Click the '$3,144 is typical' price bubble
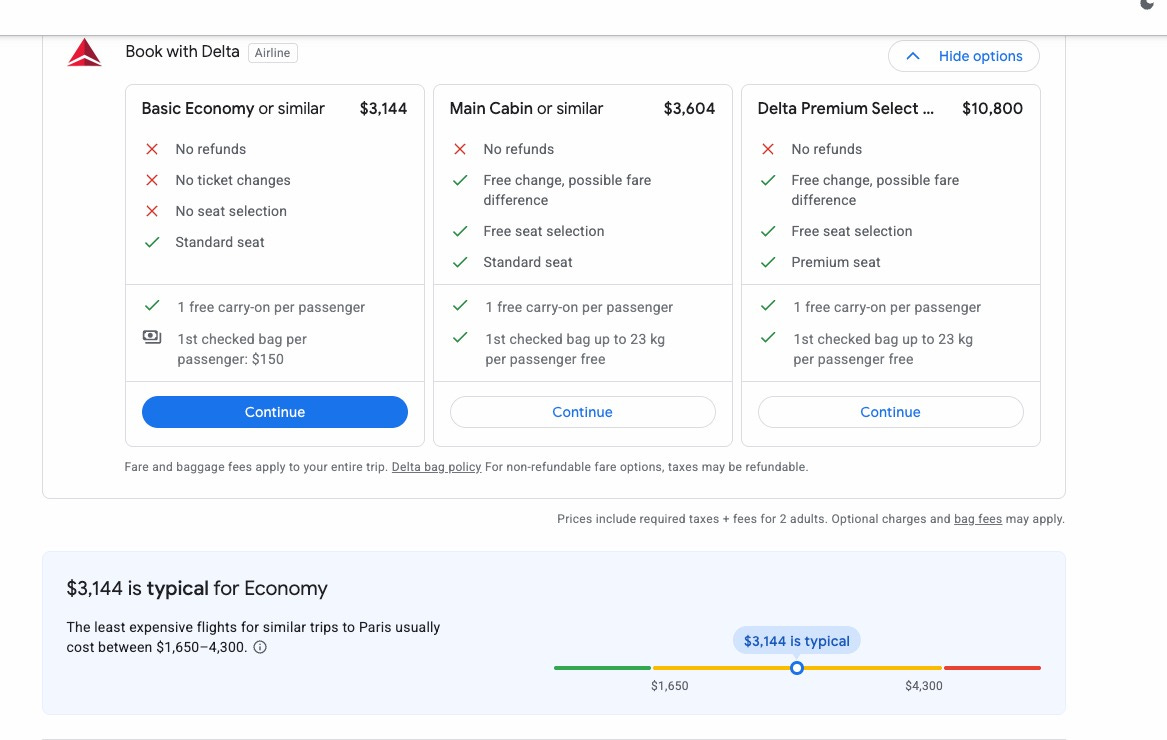Image resolution: width=1167 pixels, height=740 pixels. pyautogui.click(x=797, y=641)
